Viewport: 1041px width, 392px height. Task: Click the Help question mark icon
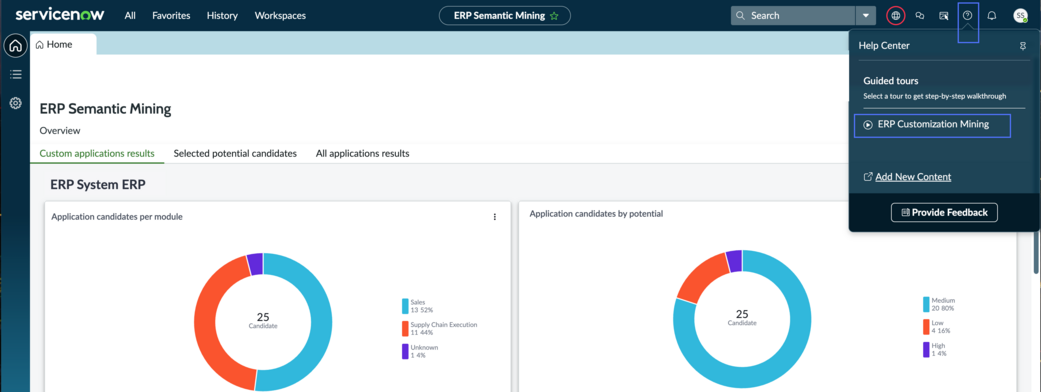[967, 15]
